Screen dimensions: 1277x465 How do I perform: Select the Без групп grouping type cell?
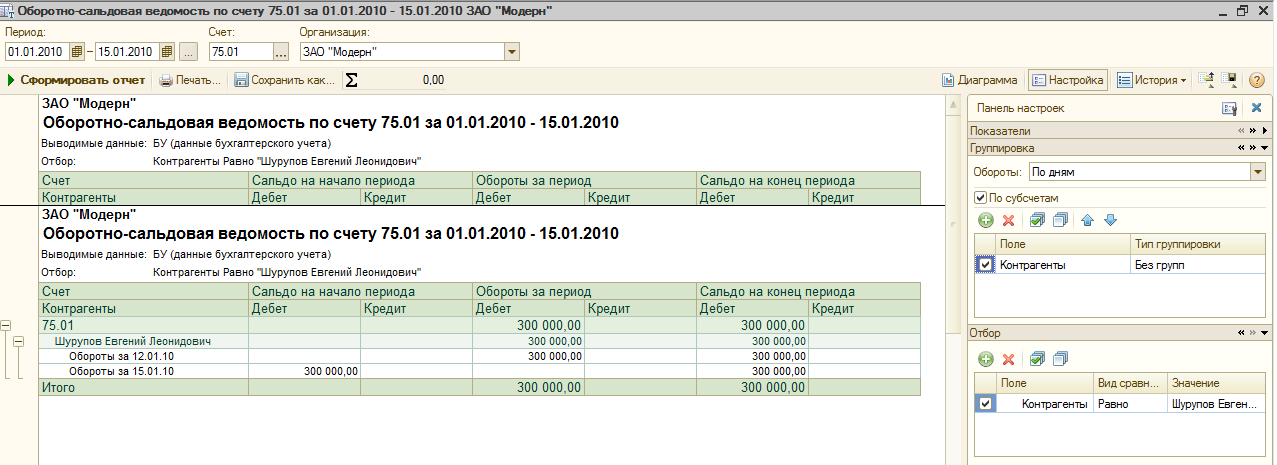pos(1198,265)
